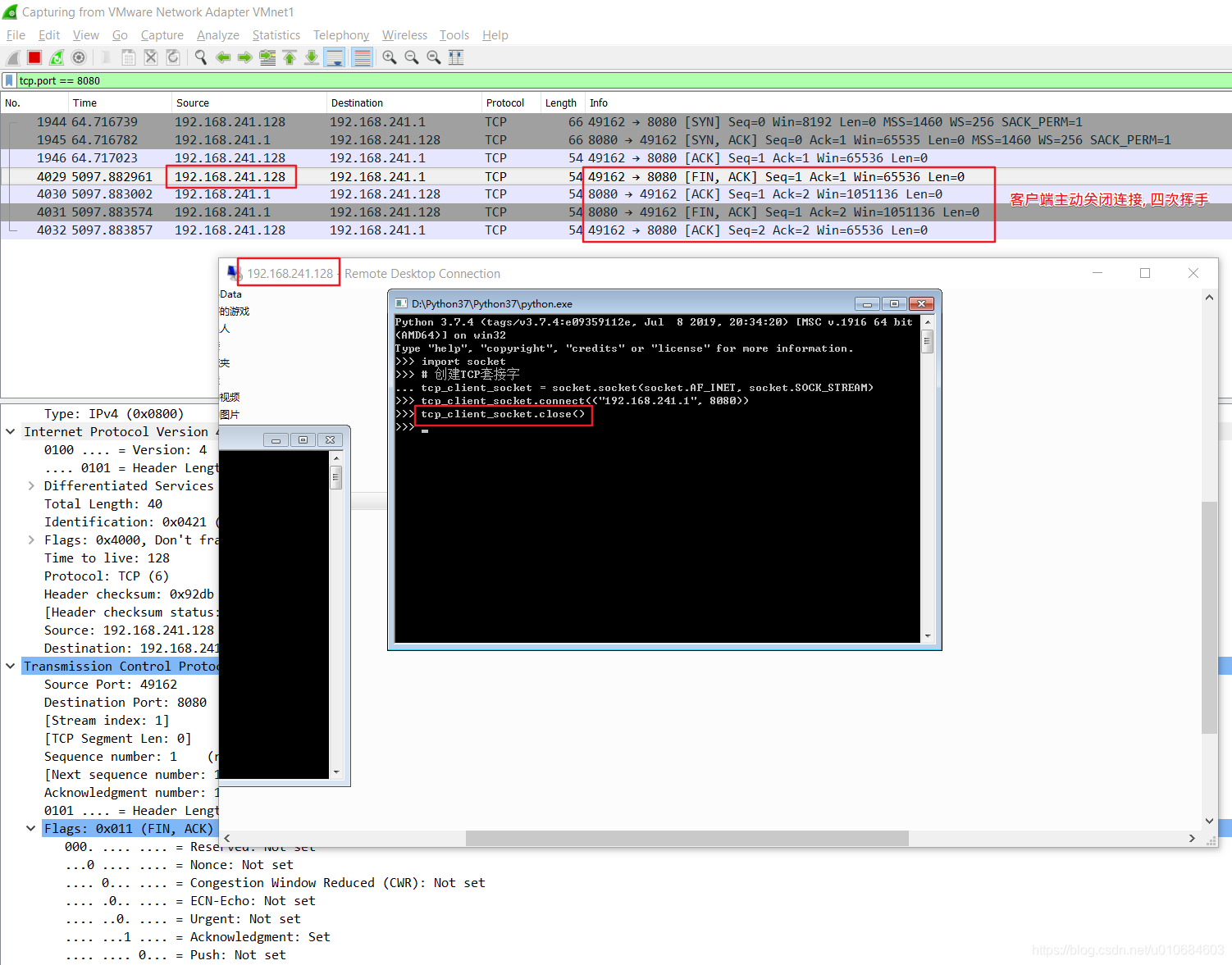Select packet 4031 FIN, ACK row
Viewport: 1232px width, 965px height.
click(616, 212)
